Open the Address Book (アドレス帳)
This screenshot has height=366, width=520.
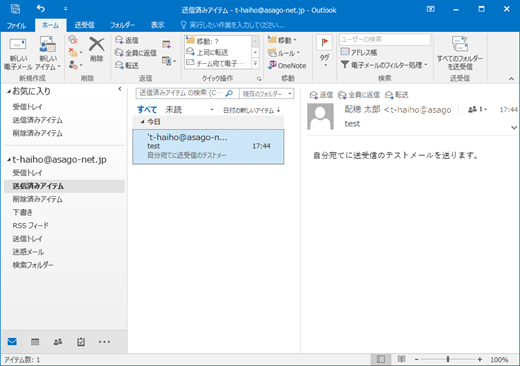coord(359,52)
